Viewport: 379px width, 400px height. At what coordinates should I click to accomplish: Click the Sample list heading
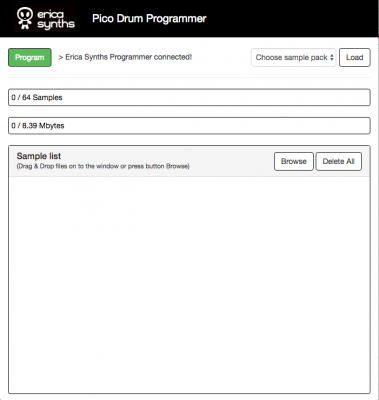[39, 156]
